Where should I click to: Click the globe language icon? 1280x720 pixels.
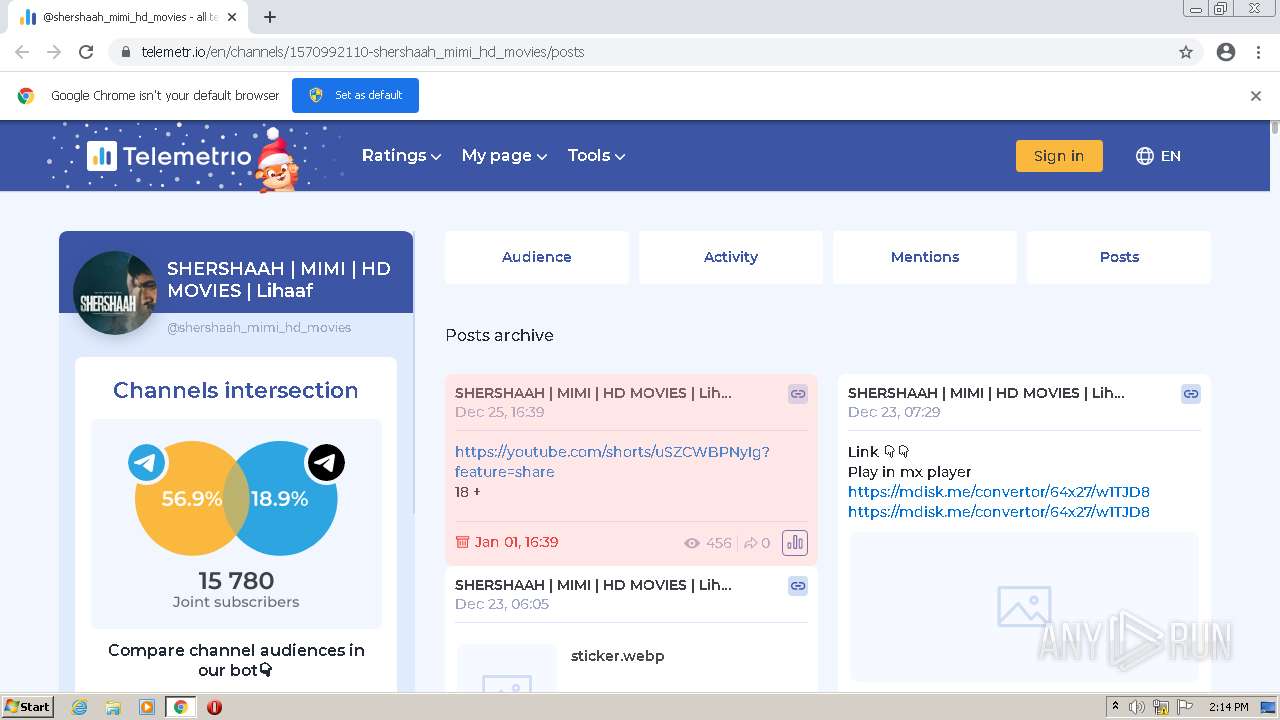[x=1145, y=156]
